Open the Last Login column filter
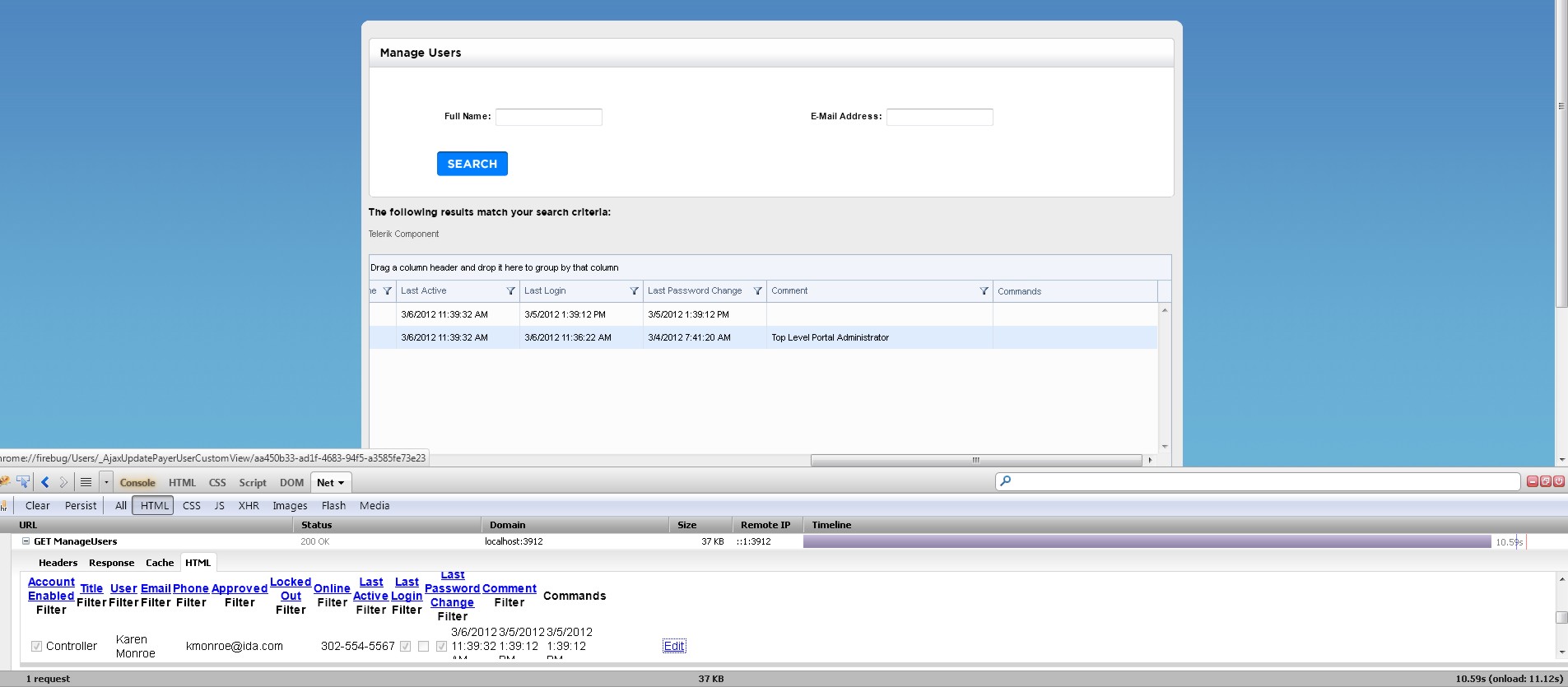 pos(634,291)
